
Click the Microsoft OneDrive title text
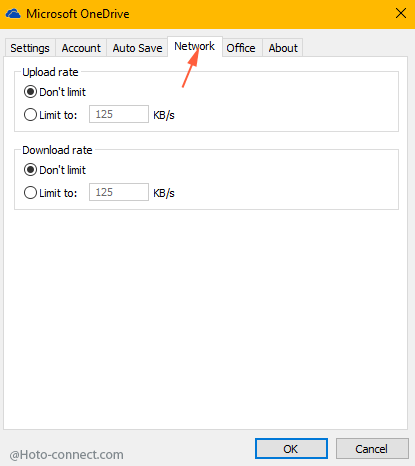(78, 14)
